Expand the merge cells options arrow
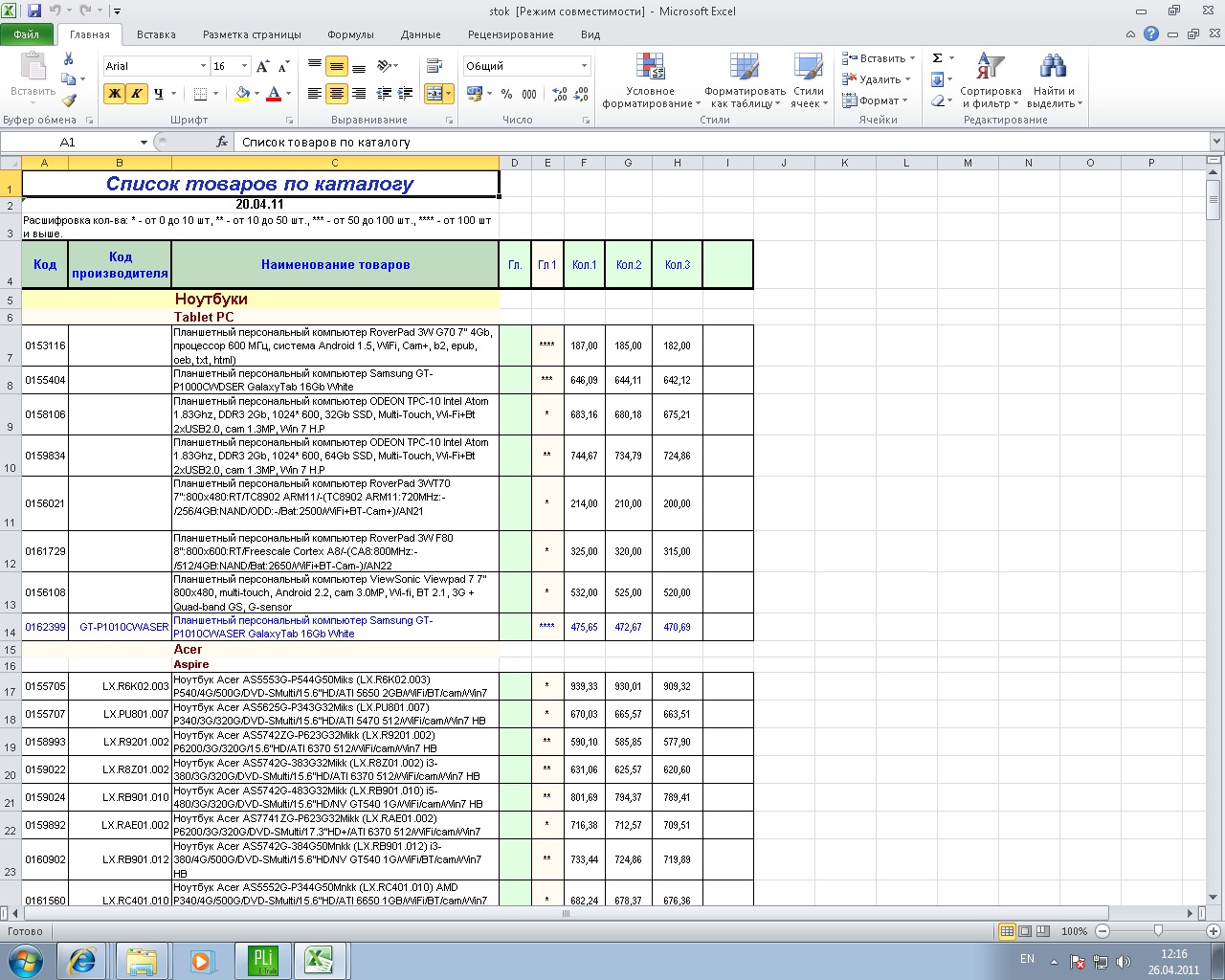Viewport: 1225px width, 980px height. point(449,94)
